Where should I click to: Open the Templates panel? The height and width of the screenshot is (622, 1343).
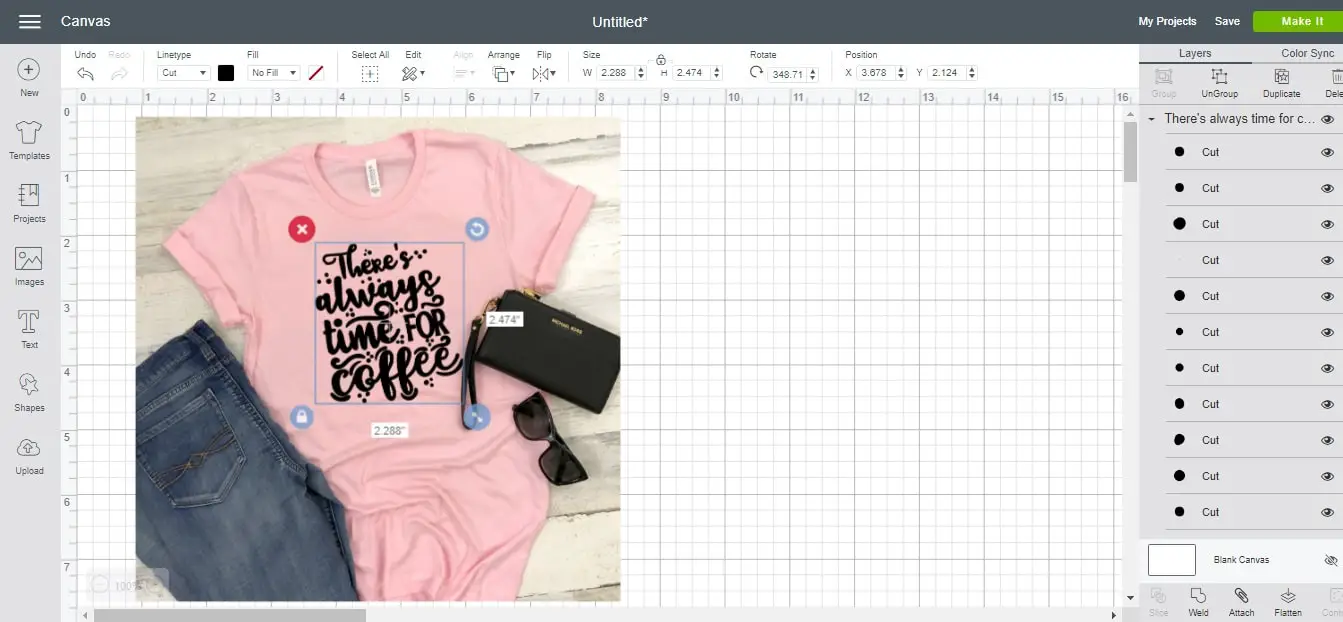(x=29, y=140)
